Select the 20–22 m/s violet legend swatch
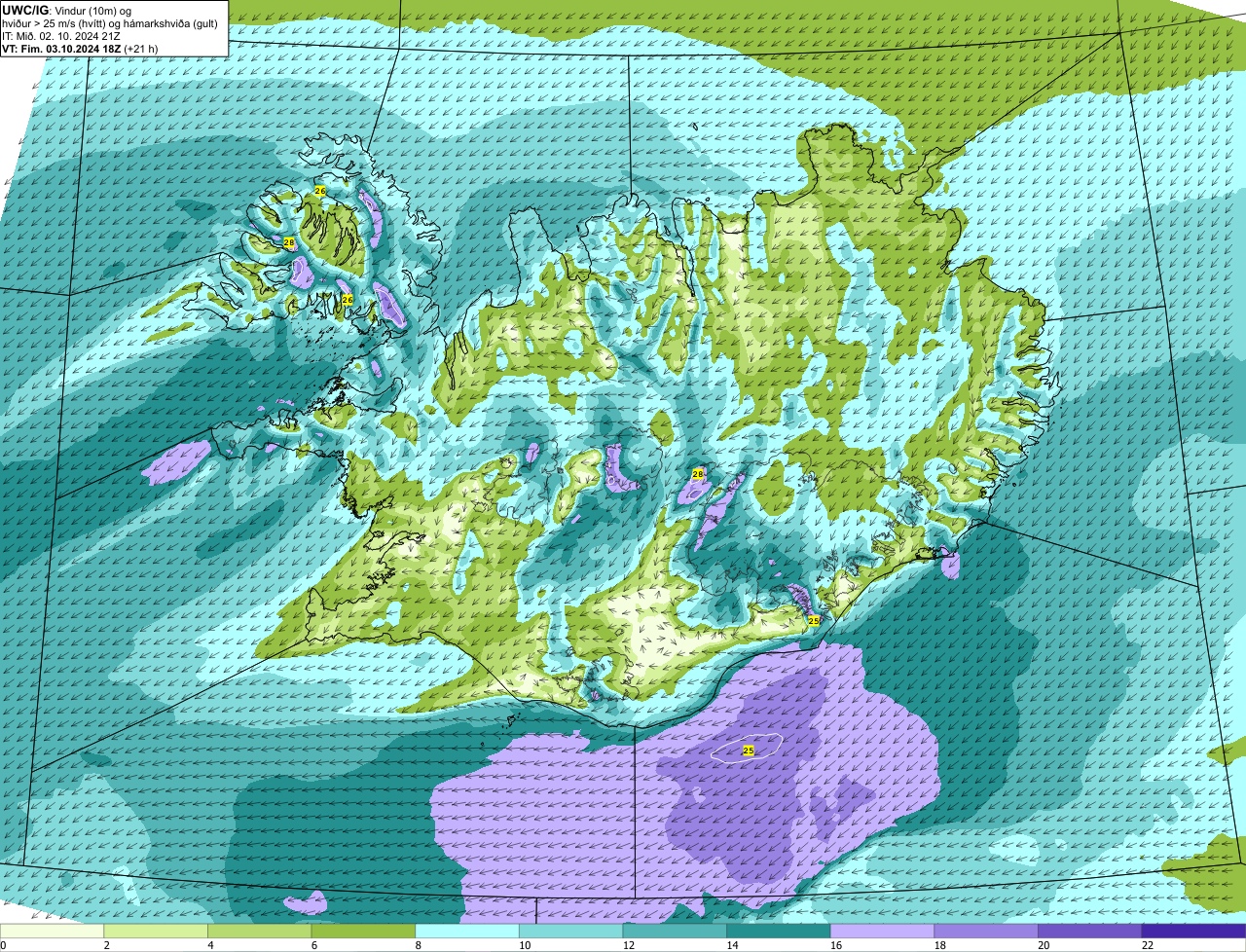Image resolution: width=1246 pixels, height=952 pixels. click(1090, 931)
